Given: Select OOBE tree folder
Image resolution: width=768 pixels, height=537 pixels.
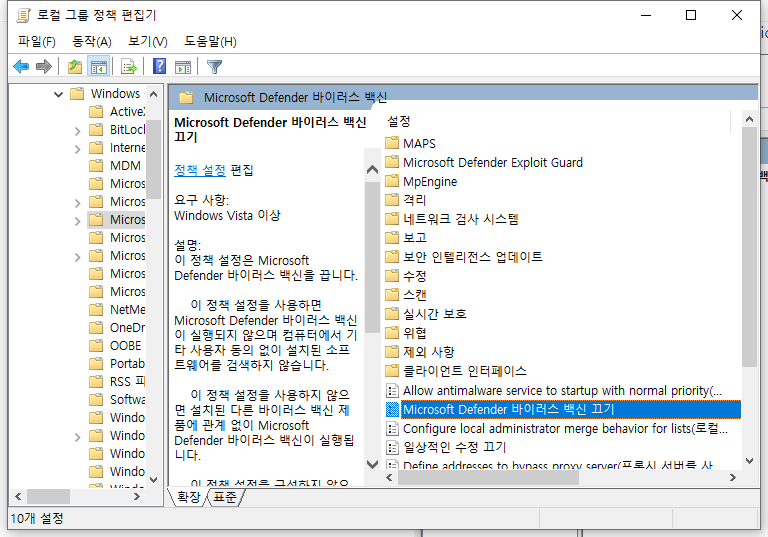Looking at the screenshot, I should coord(116,346).
